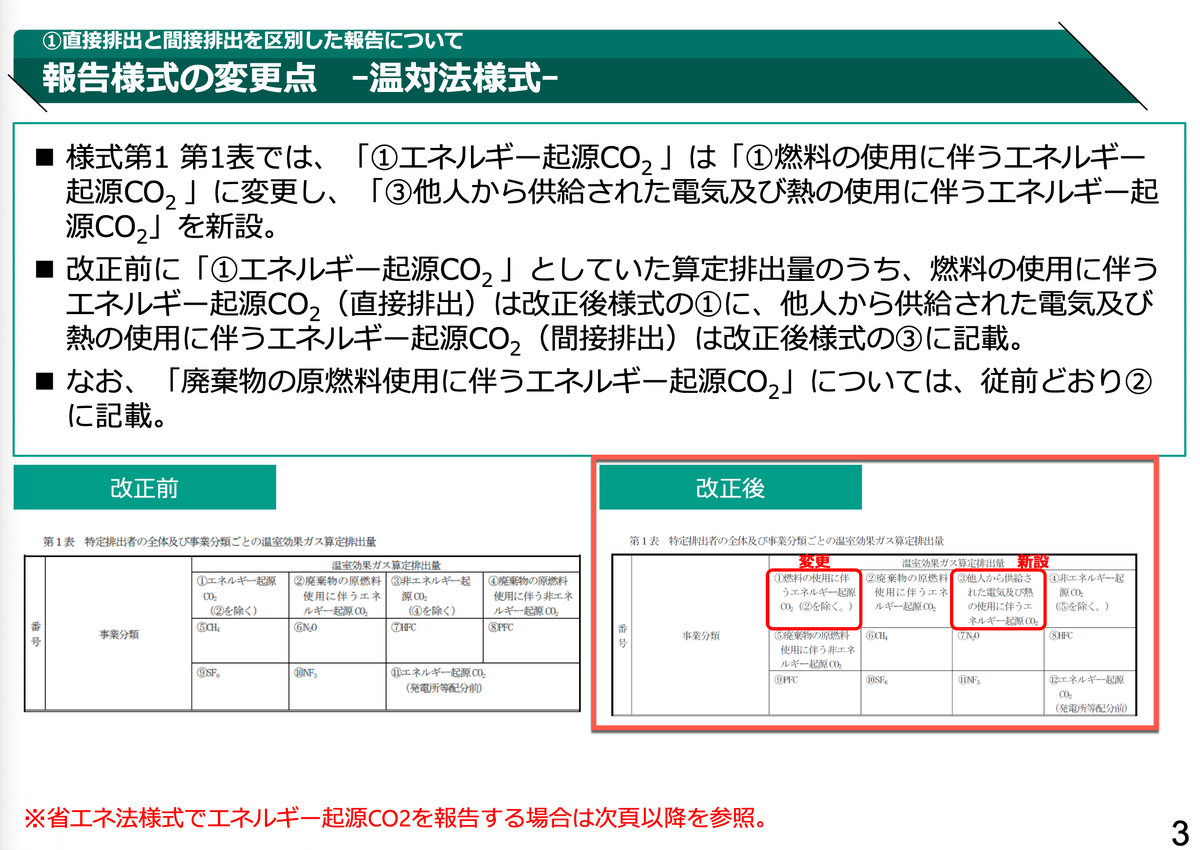Click cell '⑥N2O'
1200x850 pixels.
click(335, 641)
